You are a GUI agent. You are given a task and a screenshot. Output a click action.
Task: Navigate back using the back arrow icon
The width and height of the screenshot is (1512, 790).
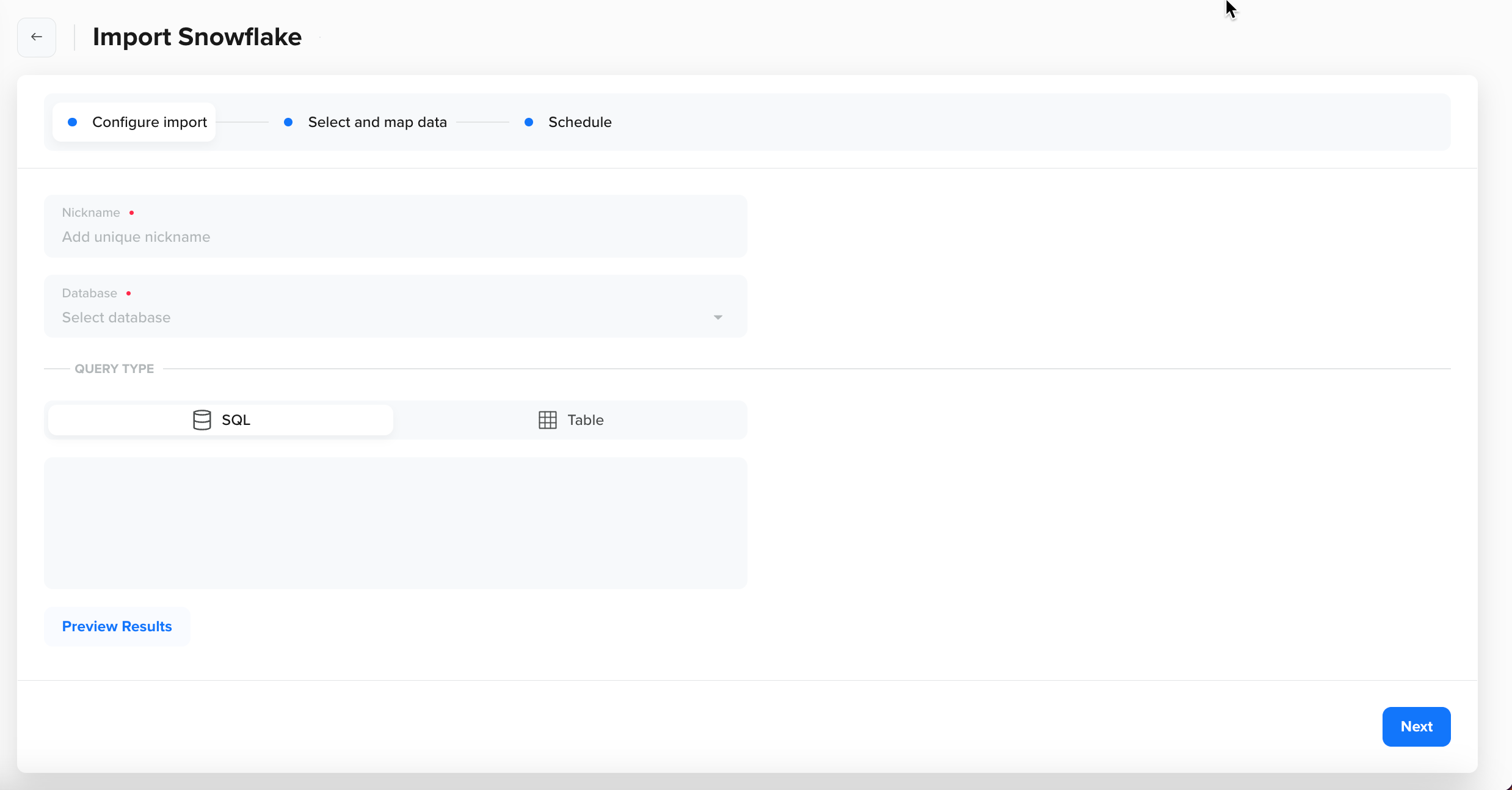click(37, 37)
